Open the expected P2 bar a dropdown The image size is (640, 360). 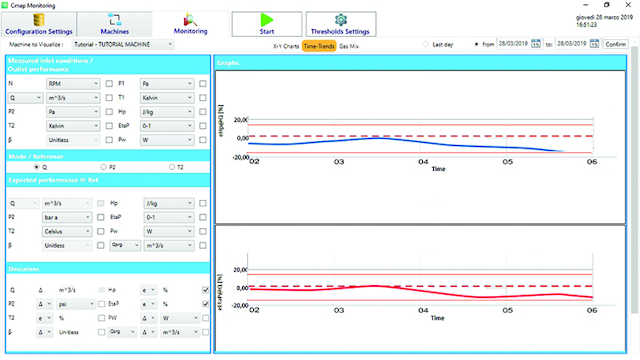(67, 218)
